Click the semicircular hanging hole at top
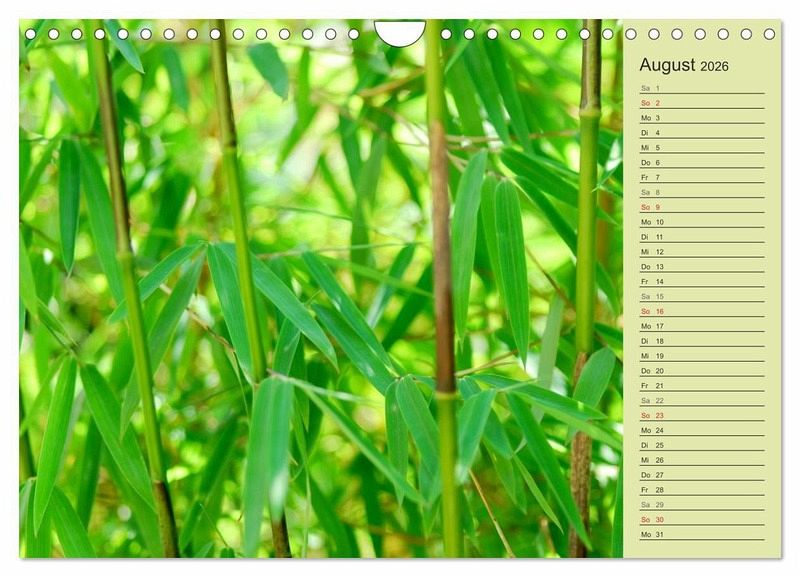This screenshot has width=800, height=577. [399, 32]
